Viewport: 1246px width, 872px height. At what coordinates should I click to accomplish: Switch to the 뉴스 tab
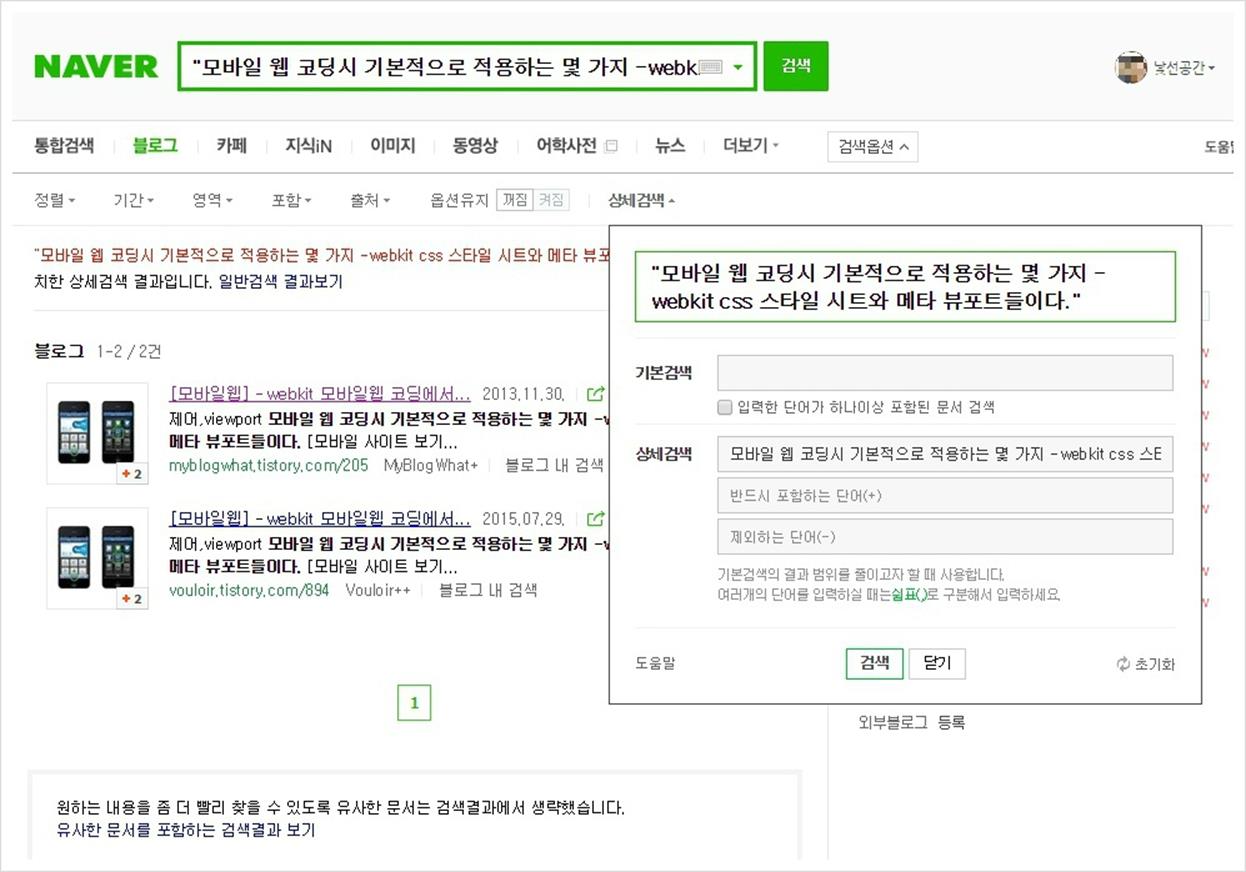pos(670,146)
